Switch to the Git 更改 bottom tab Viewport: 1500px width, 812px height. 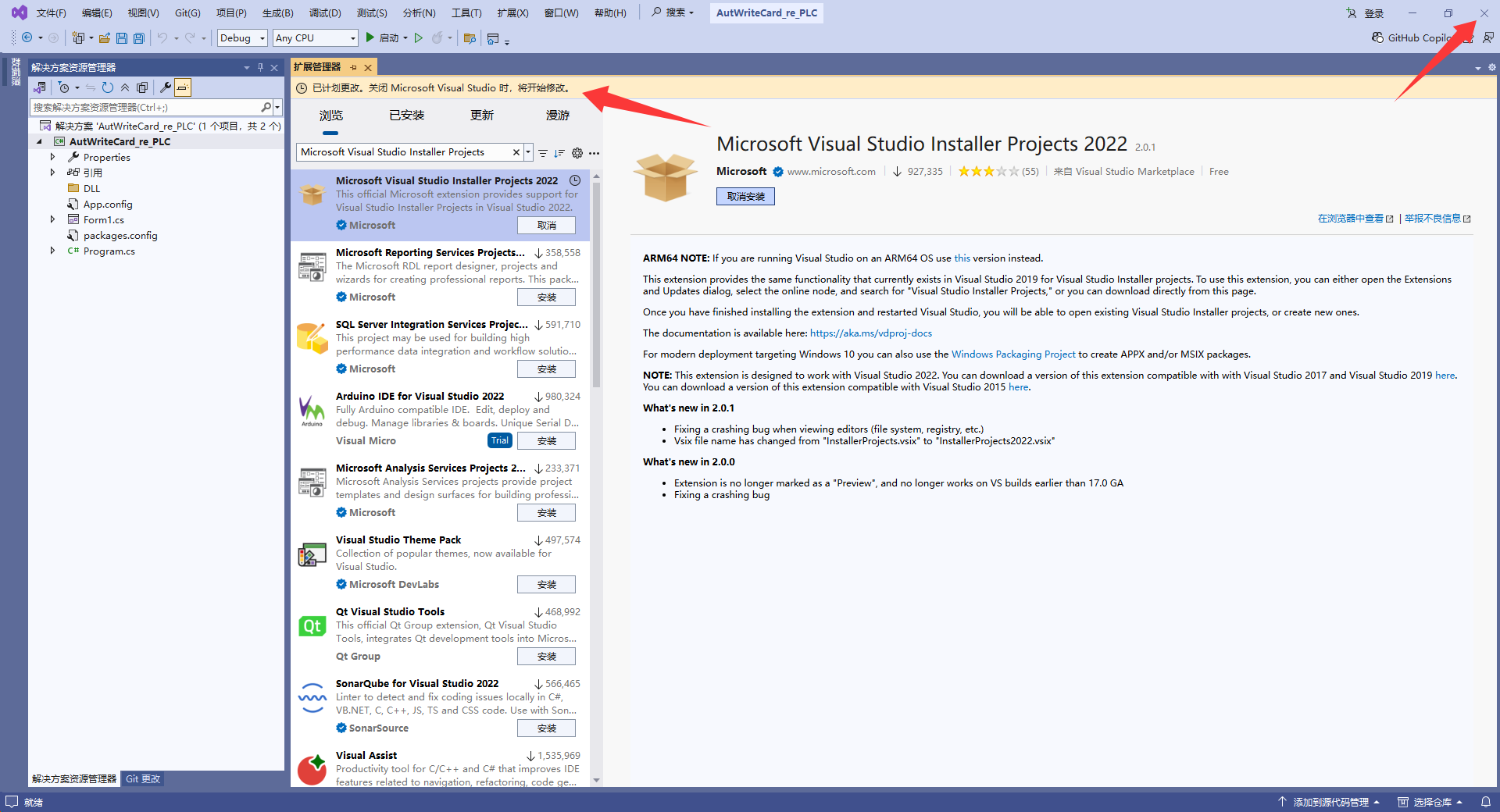(143, 778)
